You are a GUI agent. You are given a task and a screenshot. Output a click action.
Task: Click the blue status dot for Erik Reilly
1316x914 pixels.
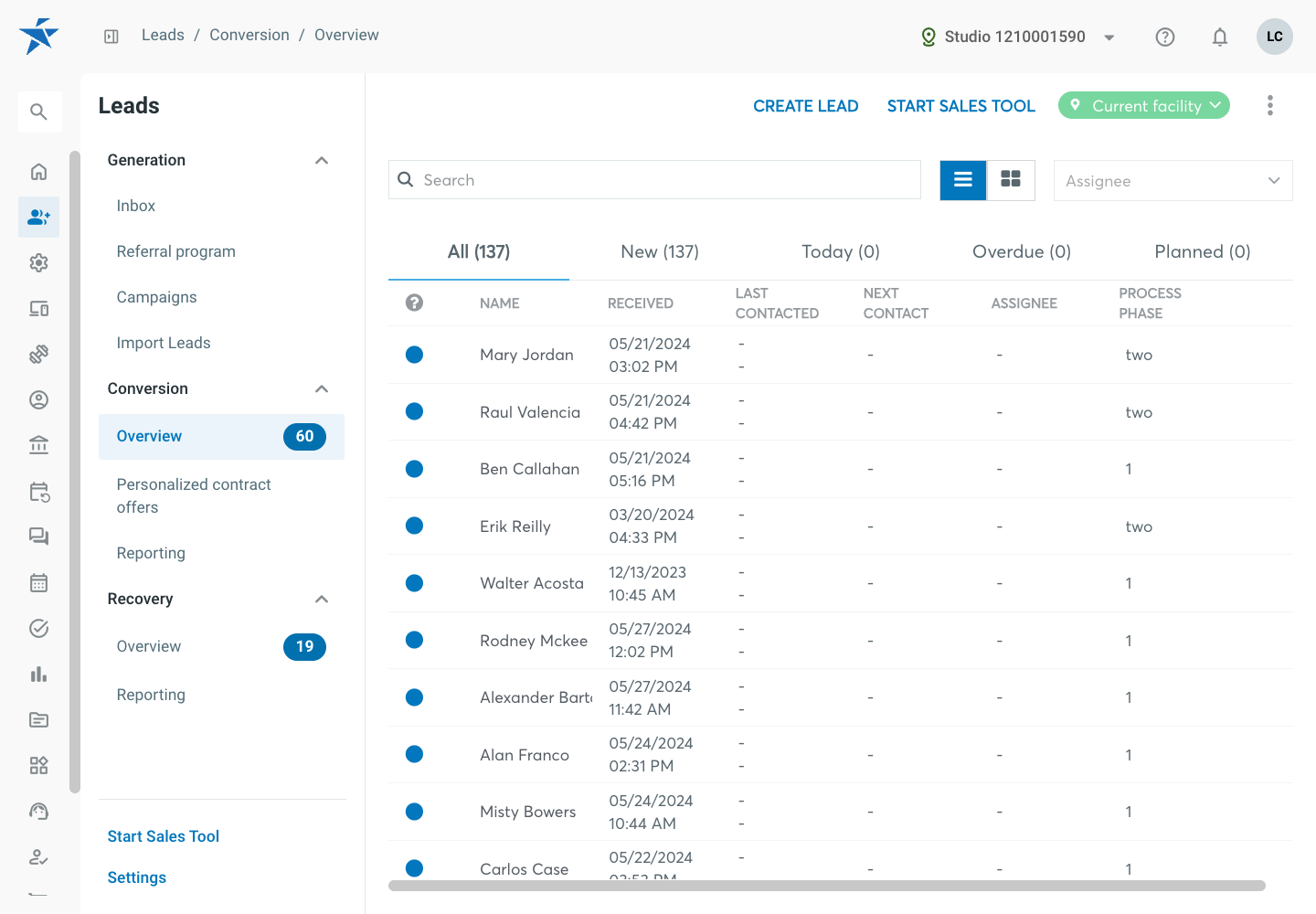tap(414, 526)
